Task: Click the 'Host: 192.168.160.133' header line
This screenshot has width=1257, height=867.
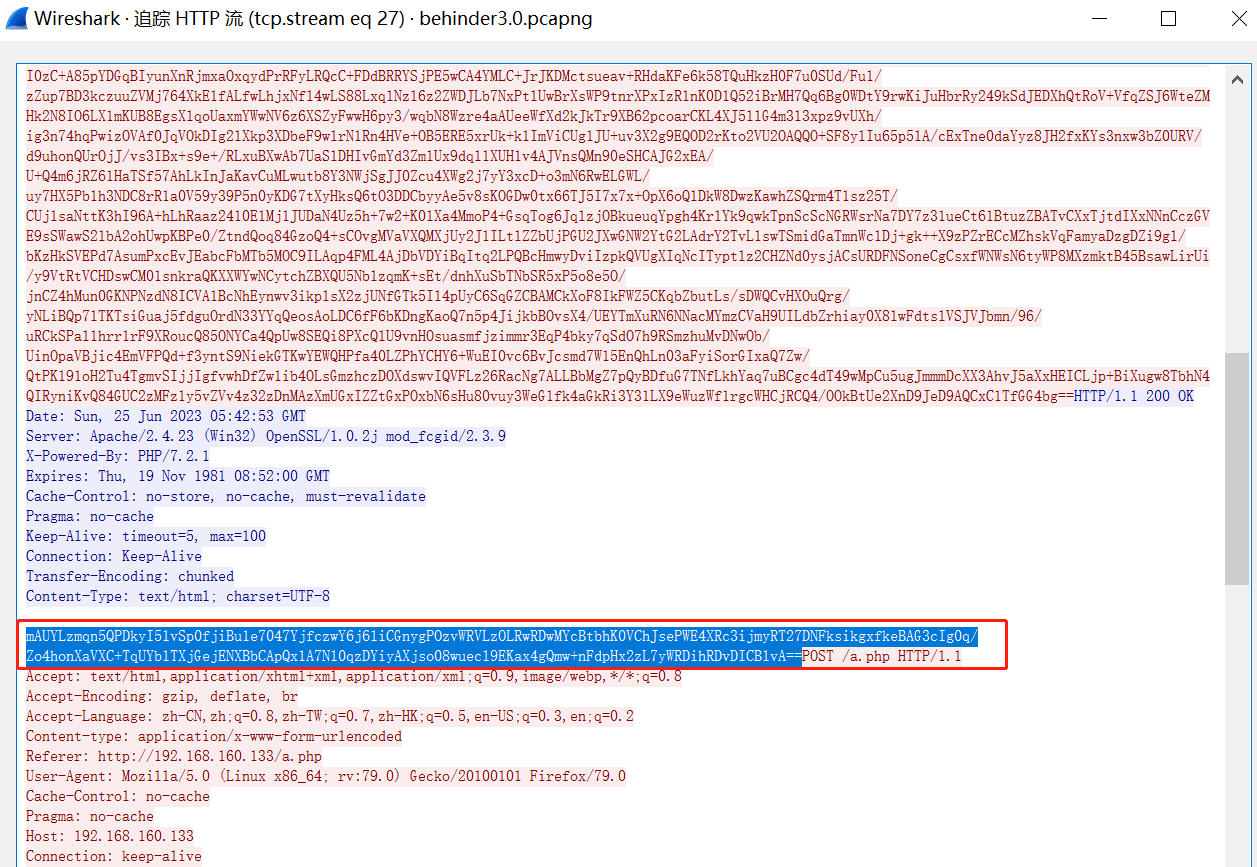Action: point(110,836)
